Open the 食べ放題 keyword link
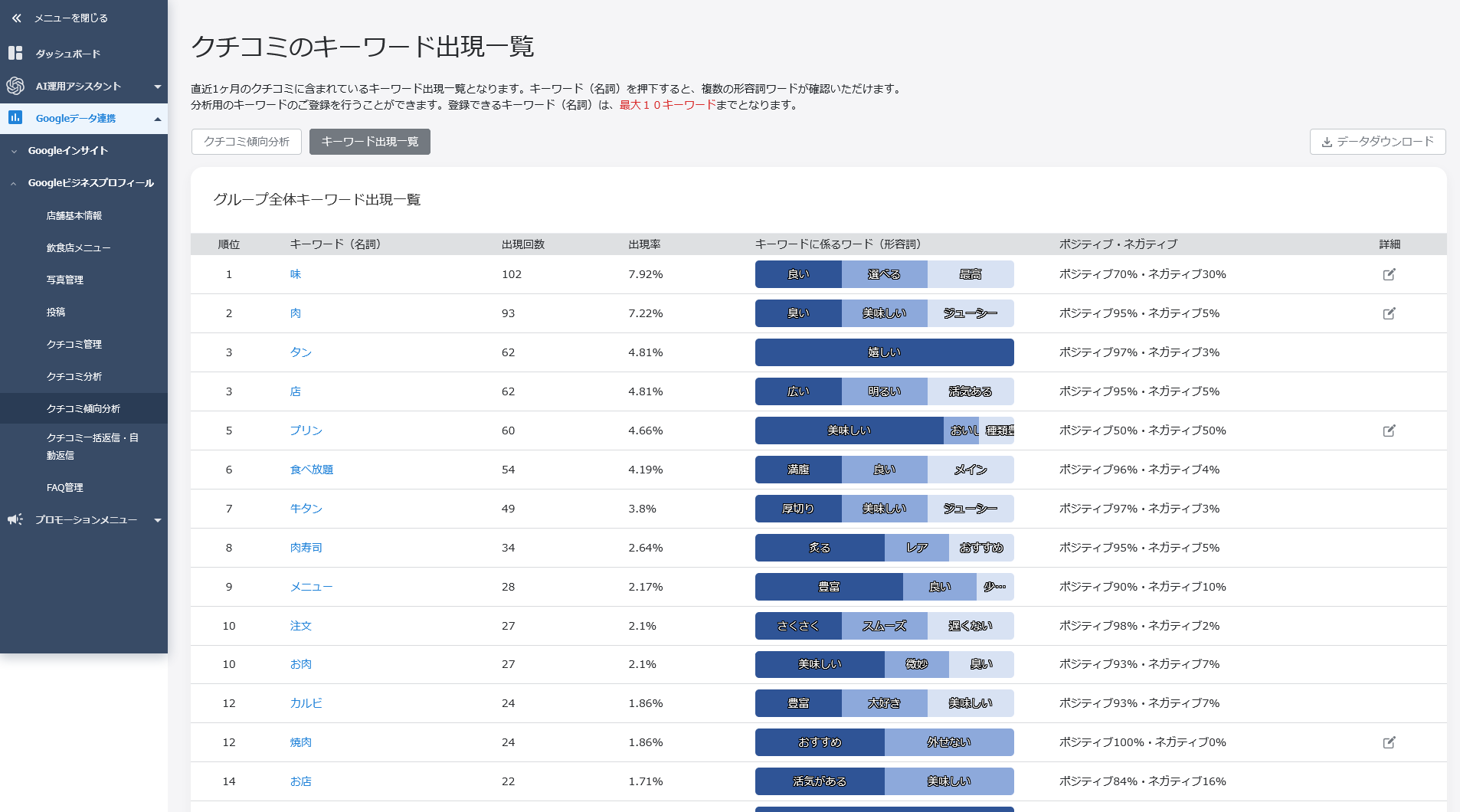 point(311,470)
